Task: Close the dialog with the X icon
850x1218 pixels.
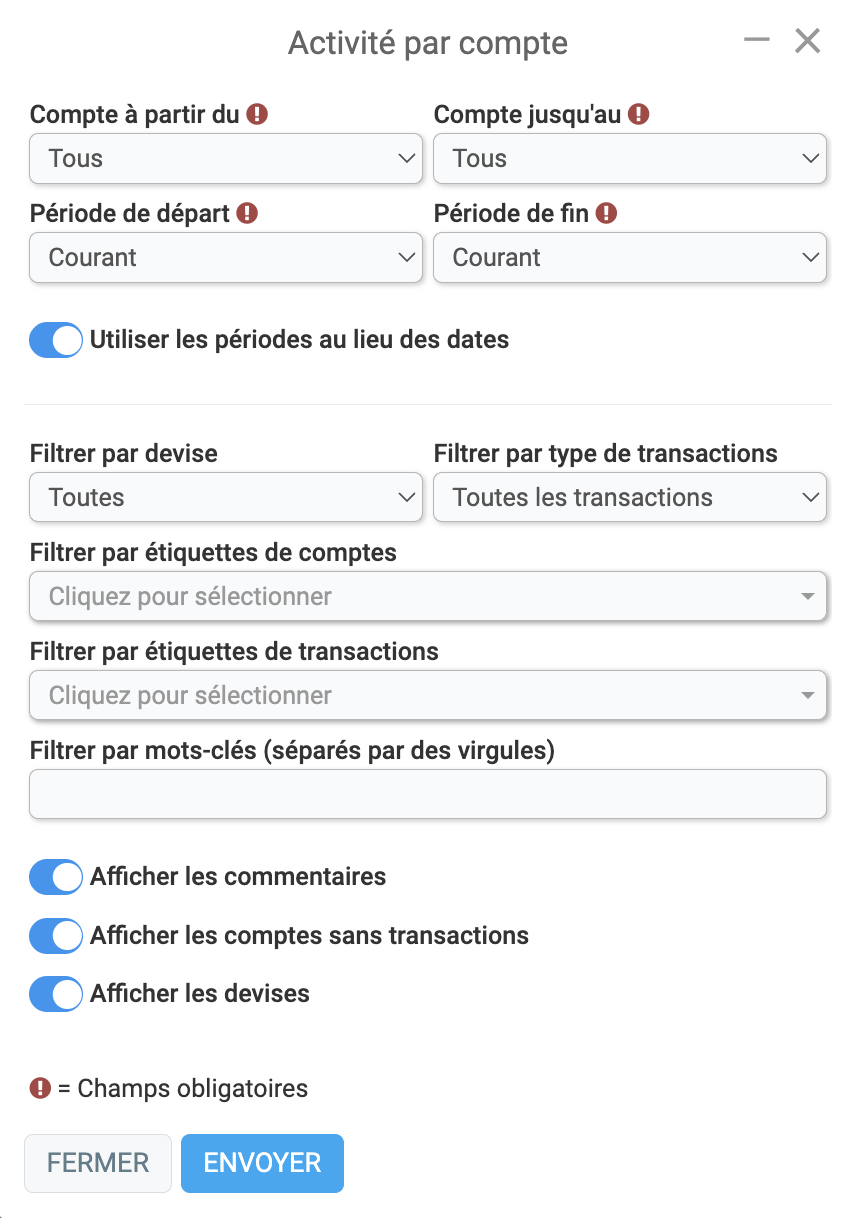Action: 807,41
